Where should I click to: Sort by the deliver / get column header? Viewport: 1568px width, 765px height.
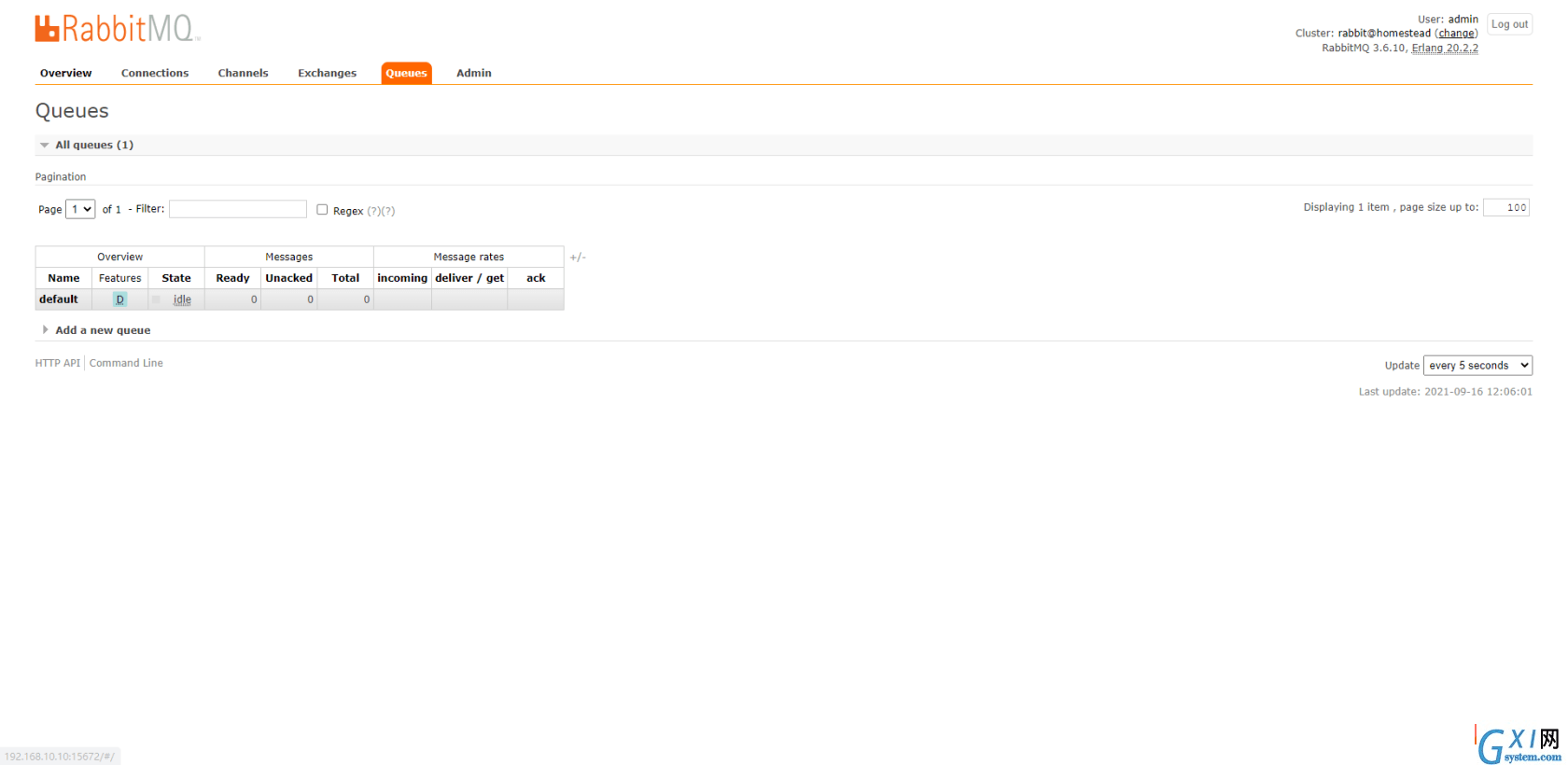pyautogui.click(x=469, y=278)
